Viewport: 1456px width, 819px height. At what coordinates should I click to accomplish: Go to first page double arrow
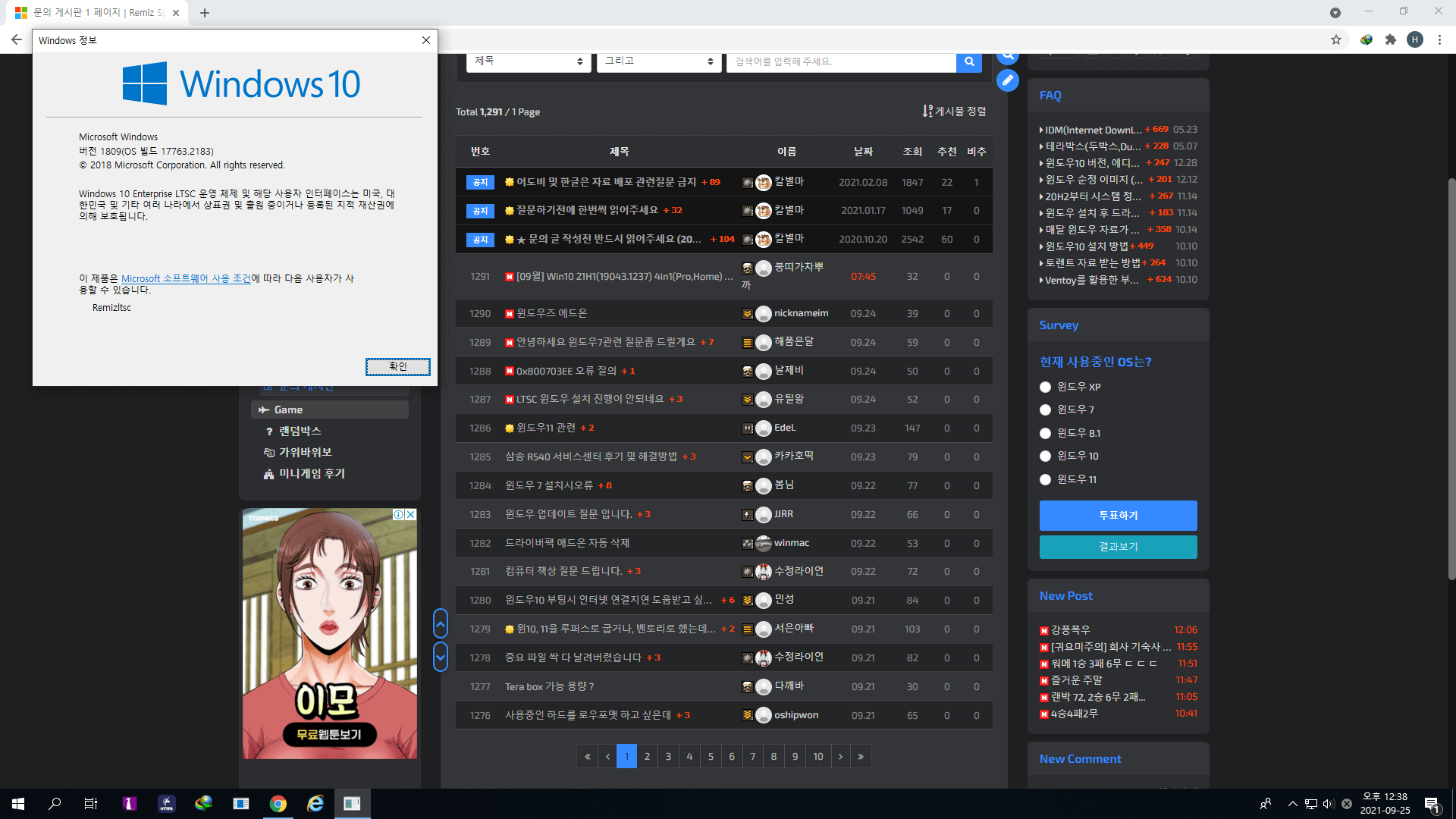(587, 756)
